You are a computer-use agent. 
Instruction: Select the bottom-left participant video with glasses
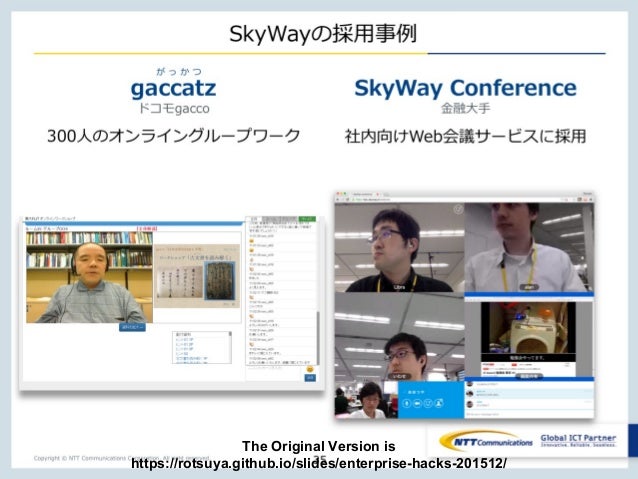(x=399, y=337)
